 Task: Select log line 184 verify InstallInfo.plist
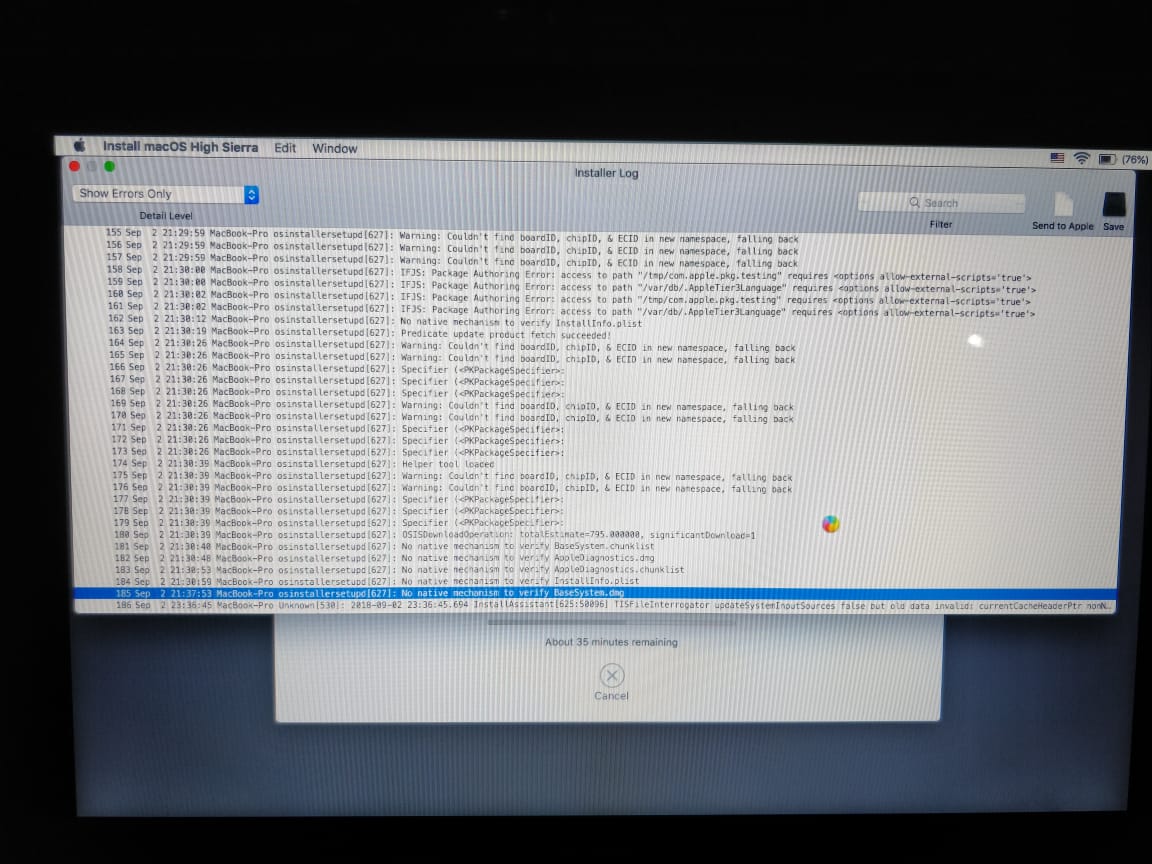[x=595, y=581]
